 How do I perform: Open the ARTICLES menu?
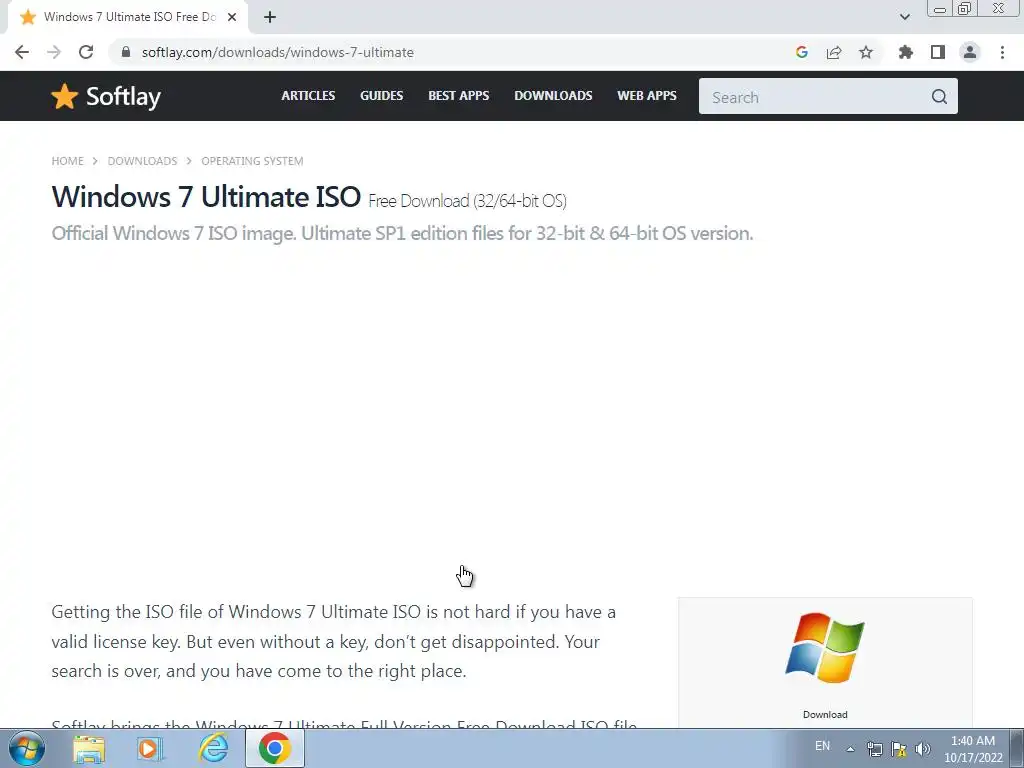pos(308,95)
